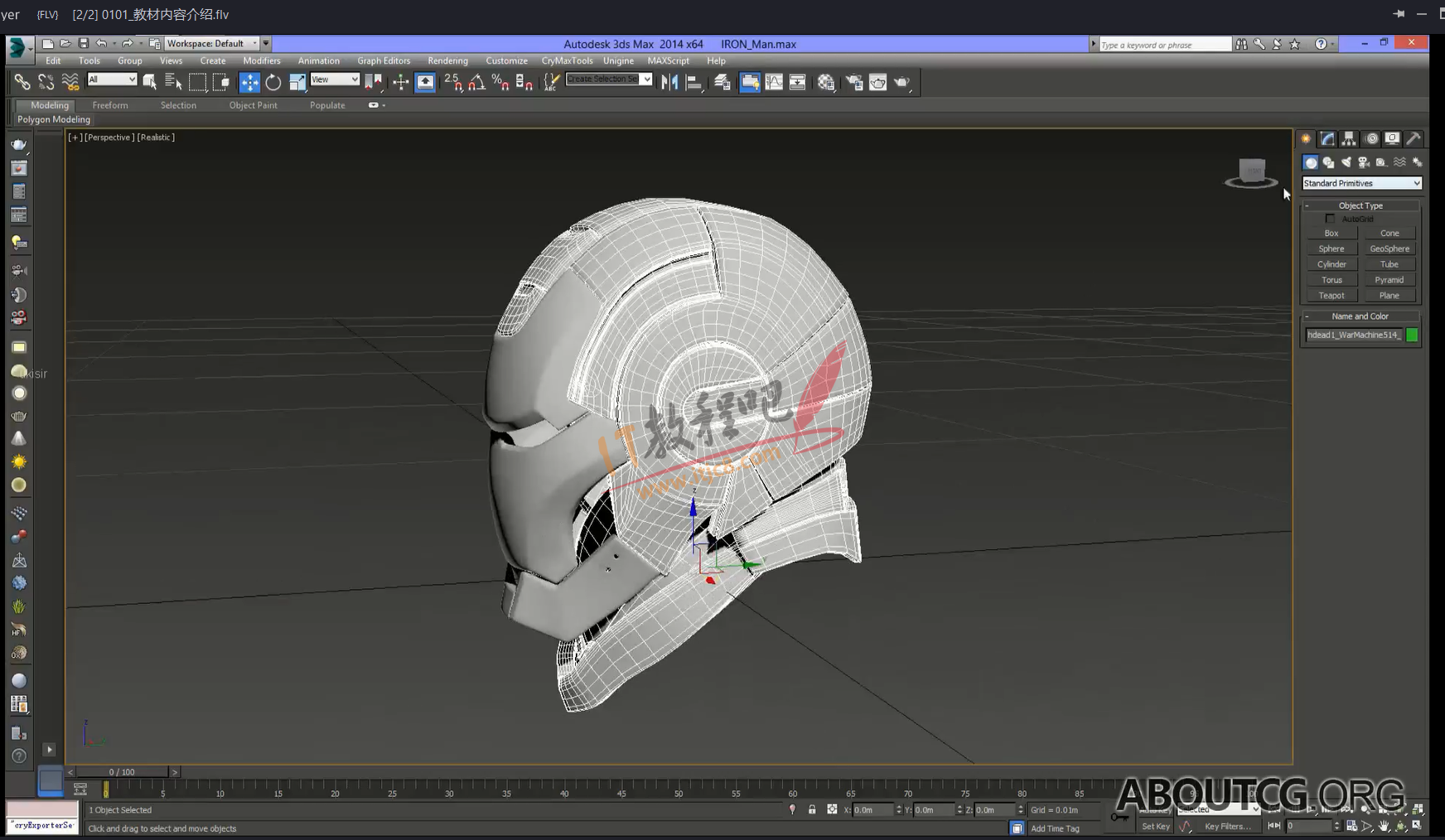The width and height of the screenshot is (1445, 840).
Task: Open Curve Editor from the toolbar
Action: (774, 82)
